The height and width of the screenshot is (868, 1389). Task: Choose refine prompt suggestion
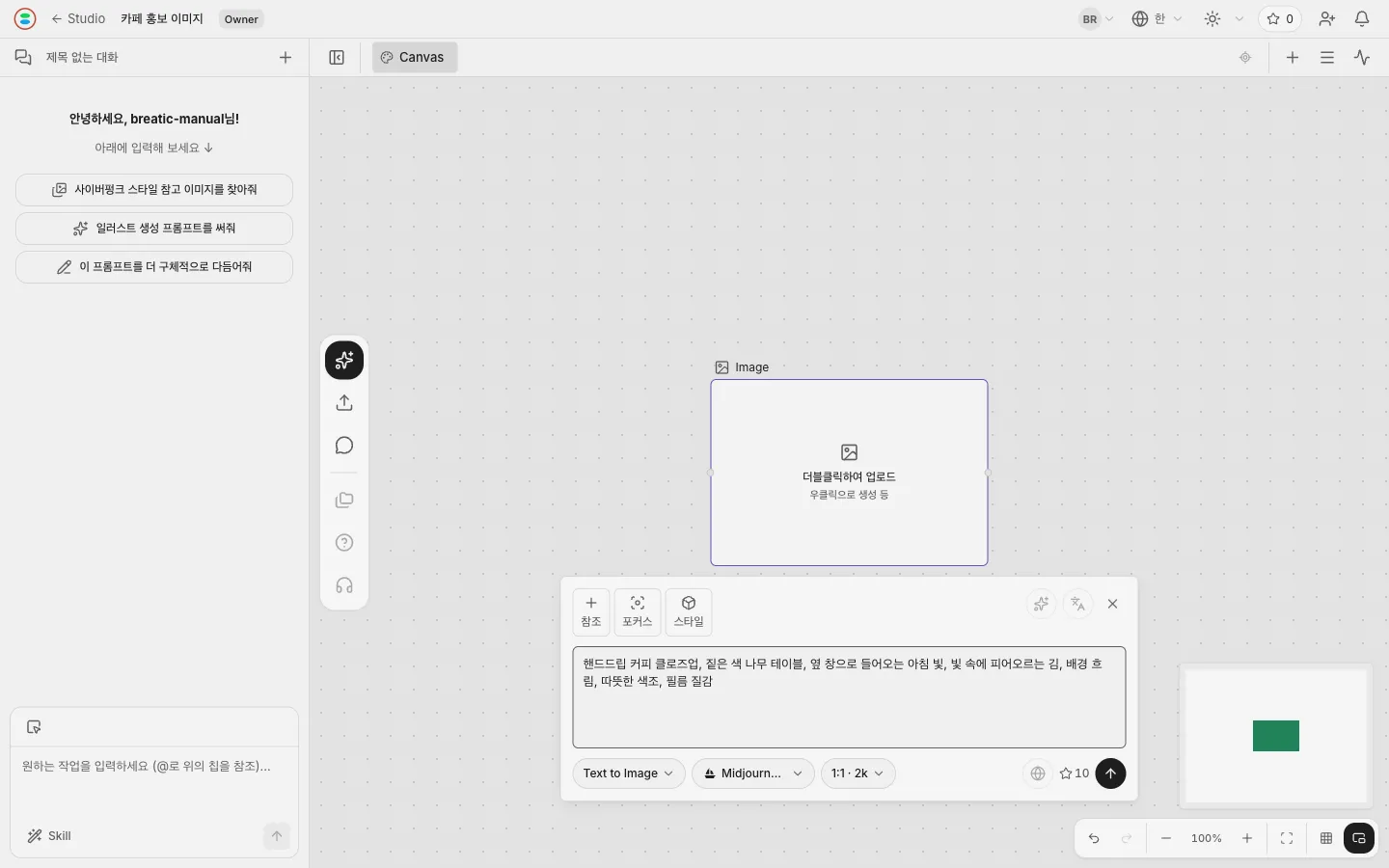tap(154, 267)
